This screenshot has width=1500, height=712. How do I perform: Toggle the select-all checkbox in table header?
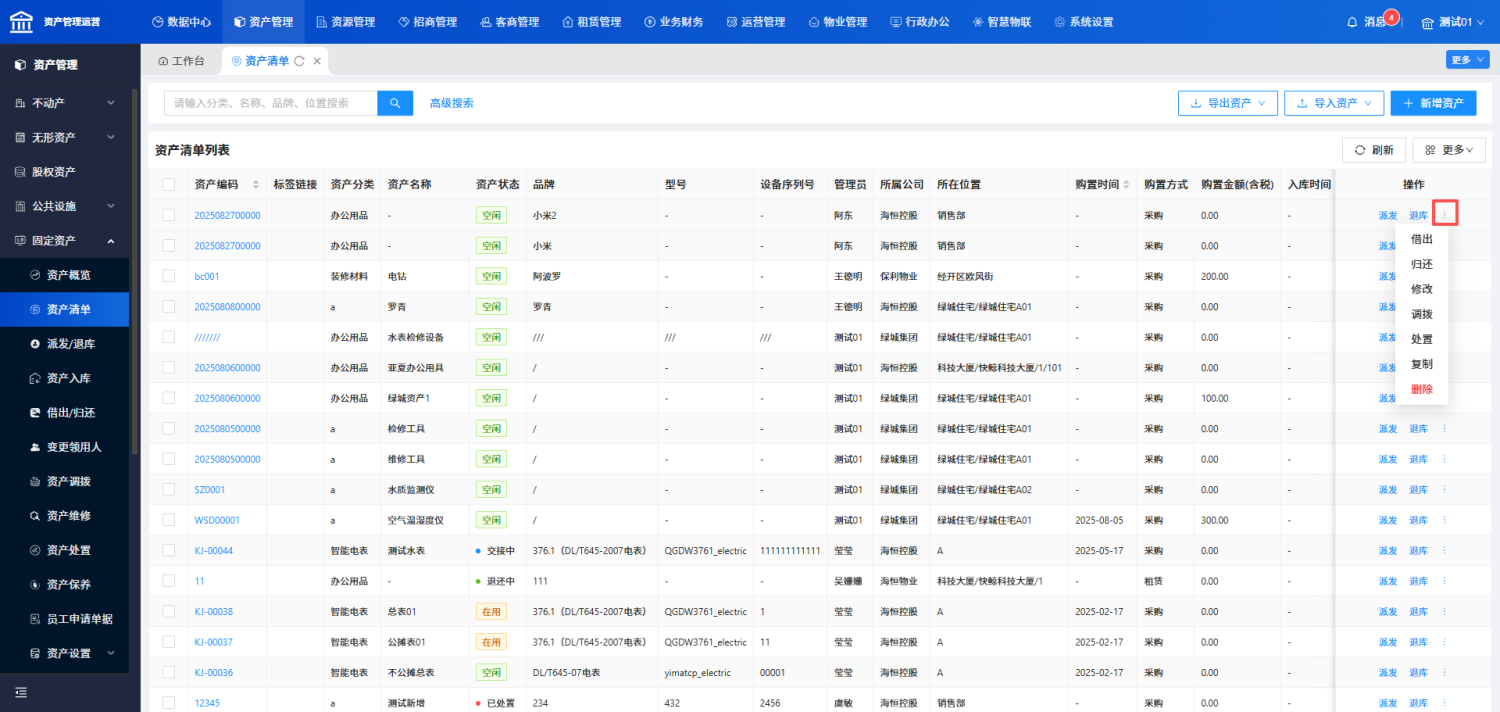pos(169,185)
